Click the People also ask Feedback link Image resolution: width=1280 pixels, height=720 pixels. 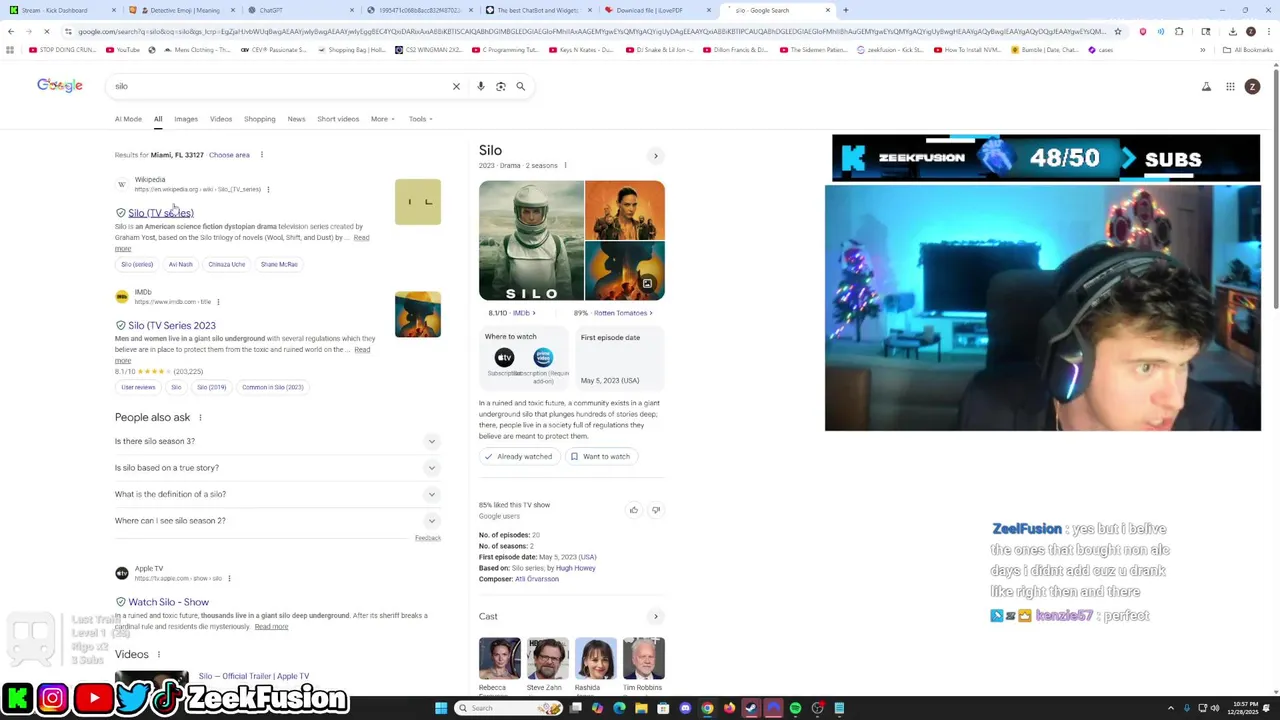(428, 538)
